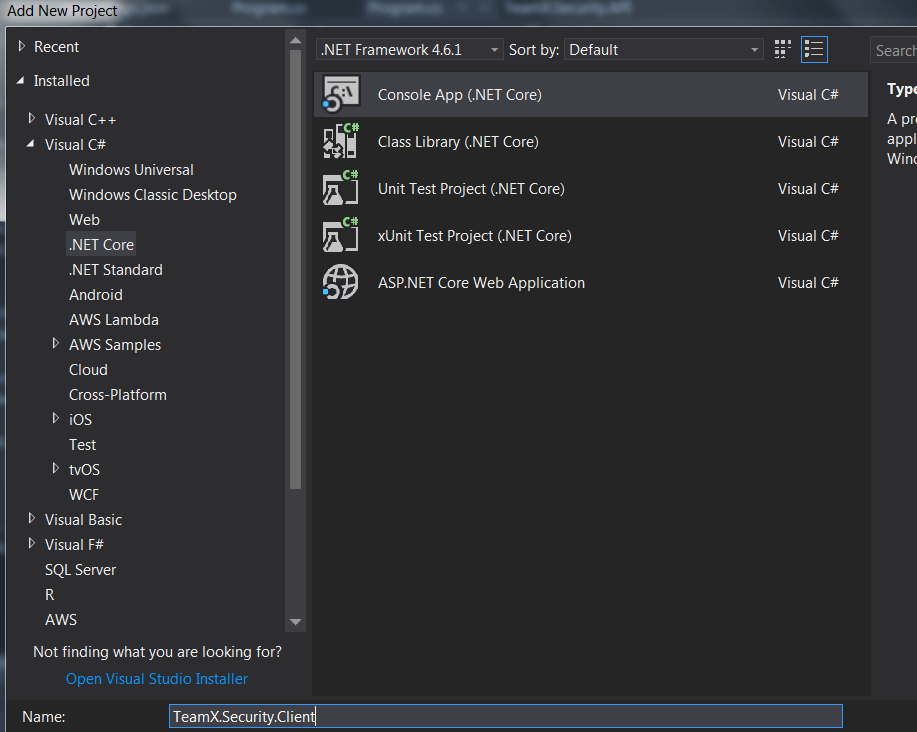This screenshot has width=917, height=732.
Task: Expand the tvOS node
Action: coord(55,469)
